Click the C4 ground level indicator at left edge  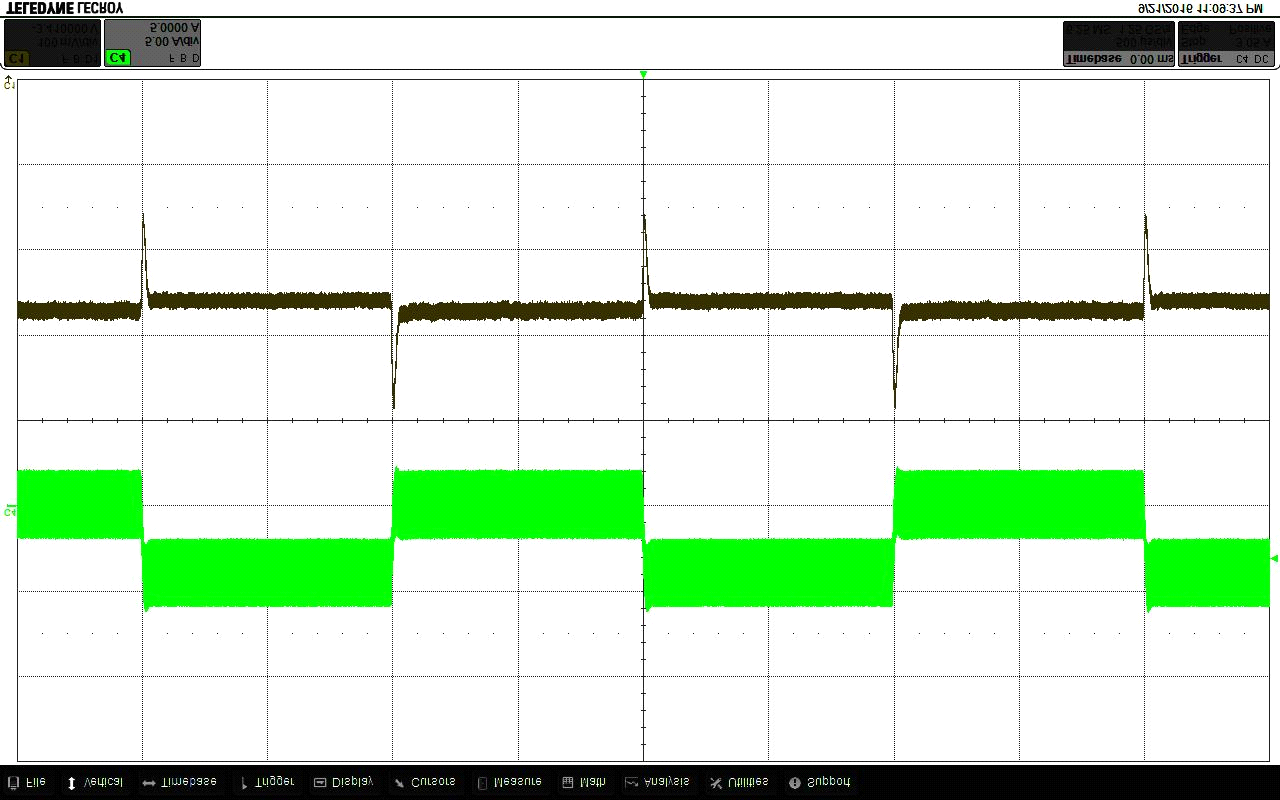pos(10,511)
